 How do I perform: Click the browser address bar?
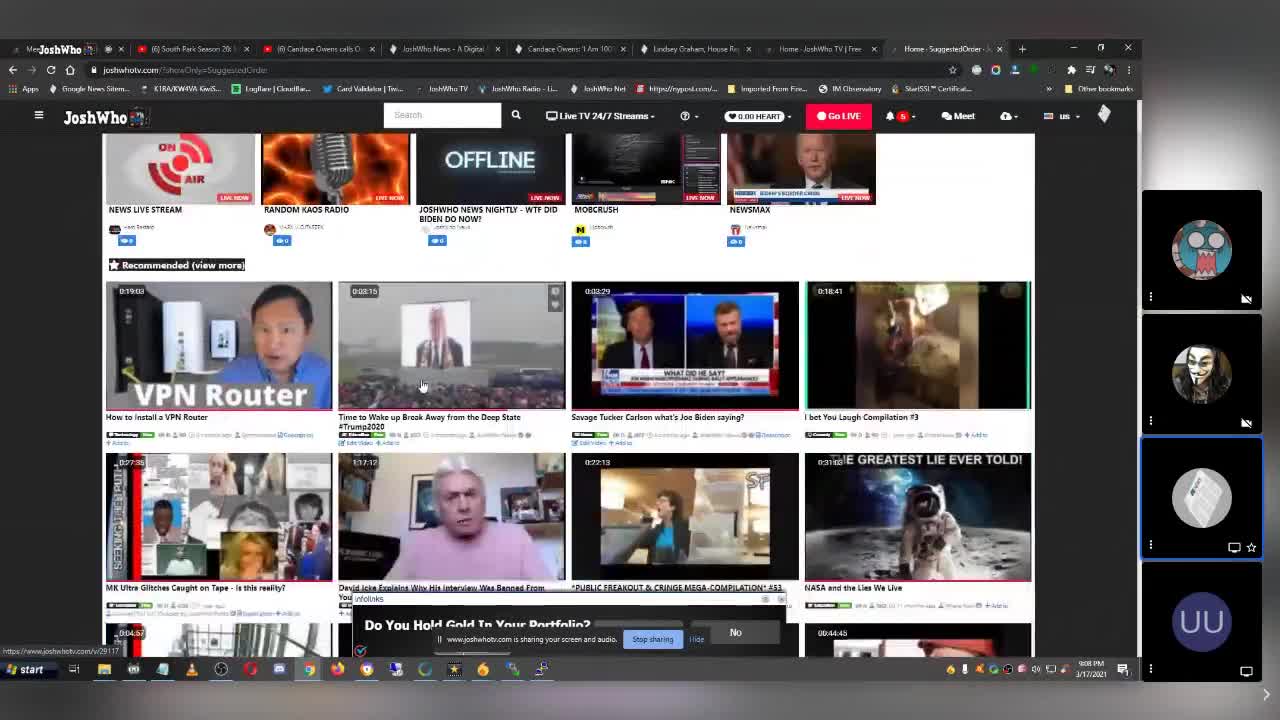coord(520,70)
